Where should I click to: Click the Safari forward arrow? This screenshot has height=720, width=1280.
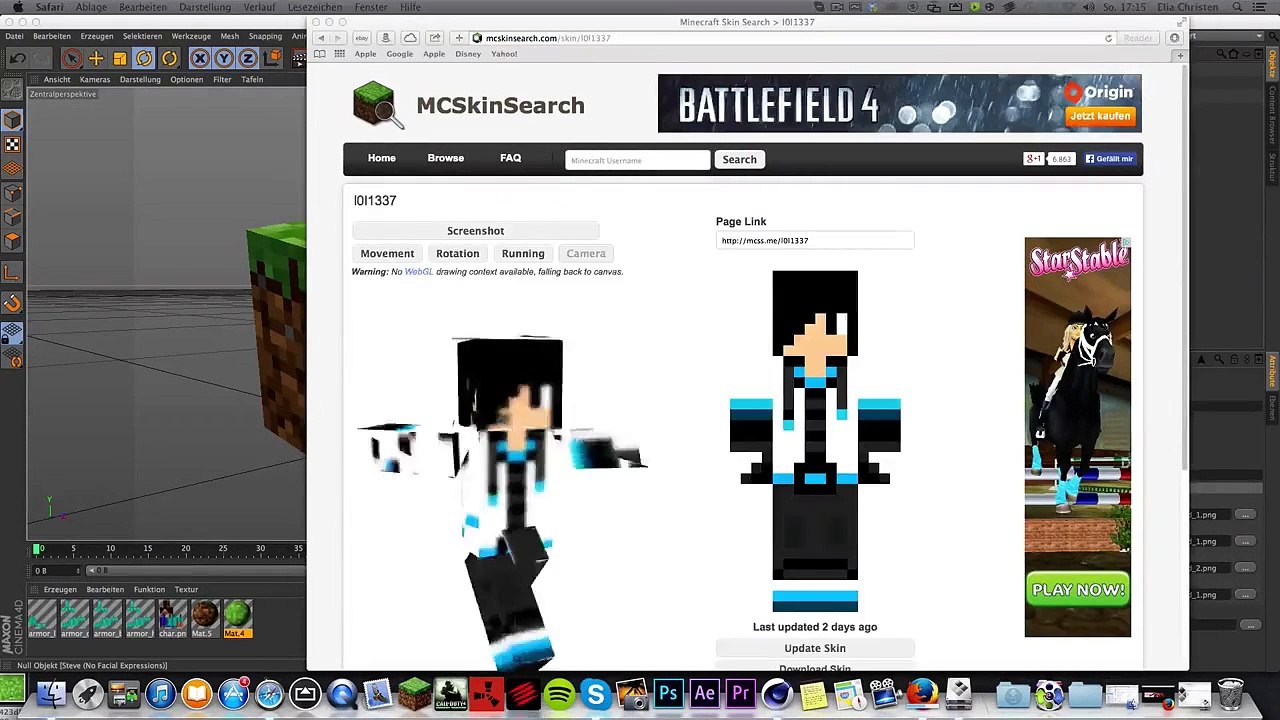click(337, 38)
